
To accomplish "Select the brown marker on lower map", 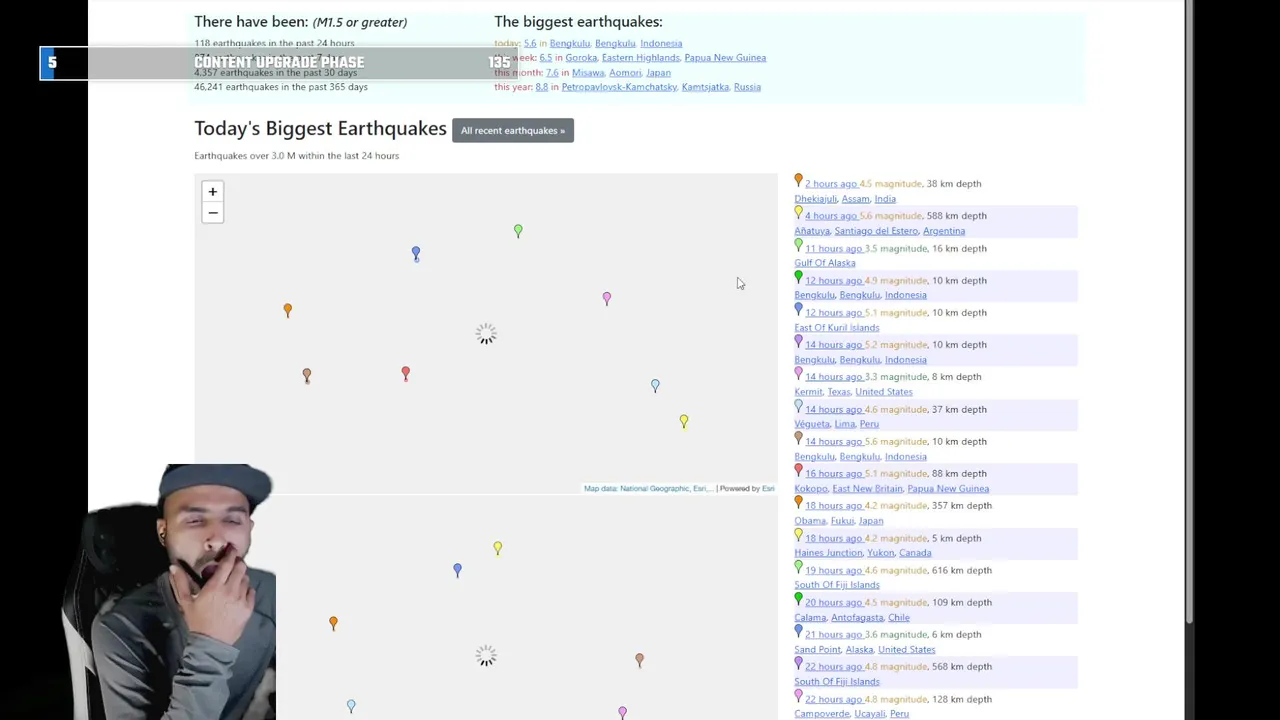I will (x=639, y=659).
